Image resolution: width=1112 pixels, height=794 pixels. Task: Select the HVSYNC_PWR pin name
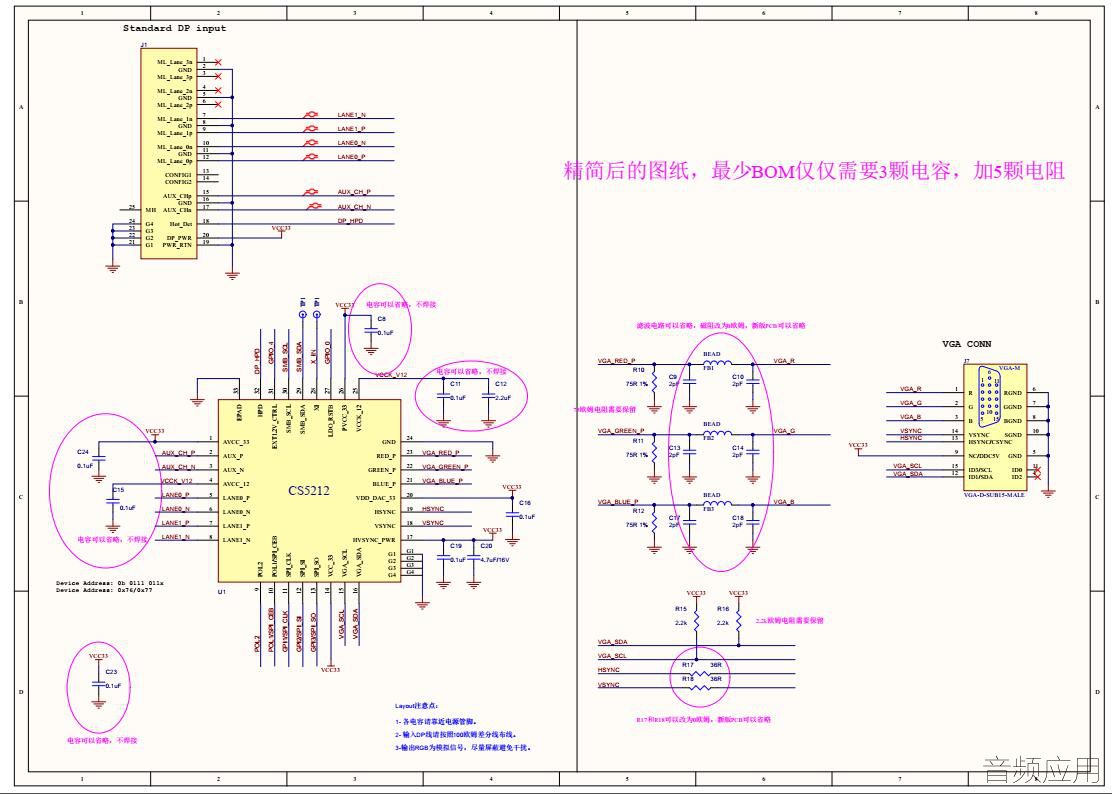tap(374, 540)
